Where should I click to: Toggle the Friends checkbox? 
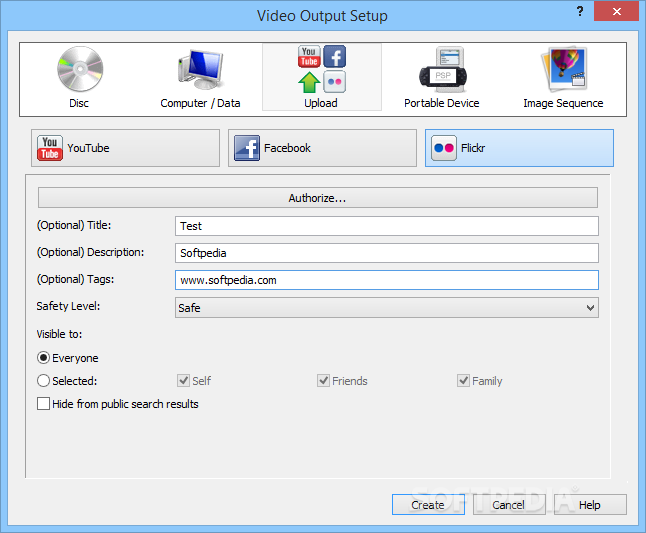[323, 381]
